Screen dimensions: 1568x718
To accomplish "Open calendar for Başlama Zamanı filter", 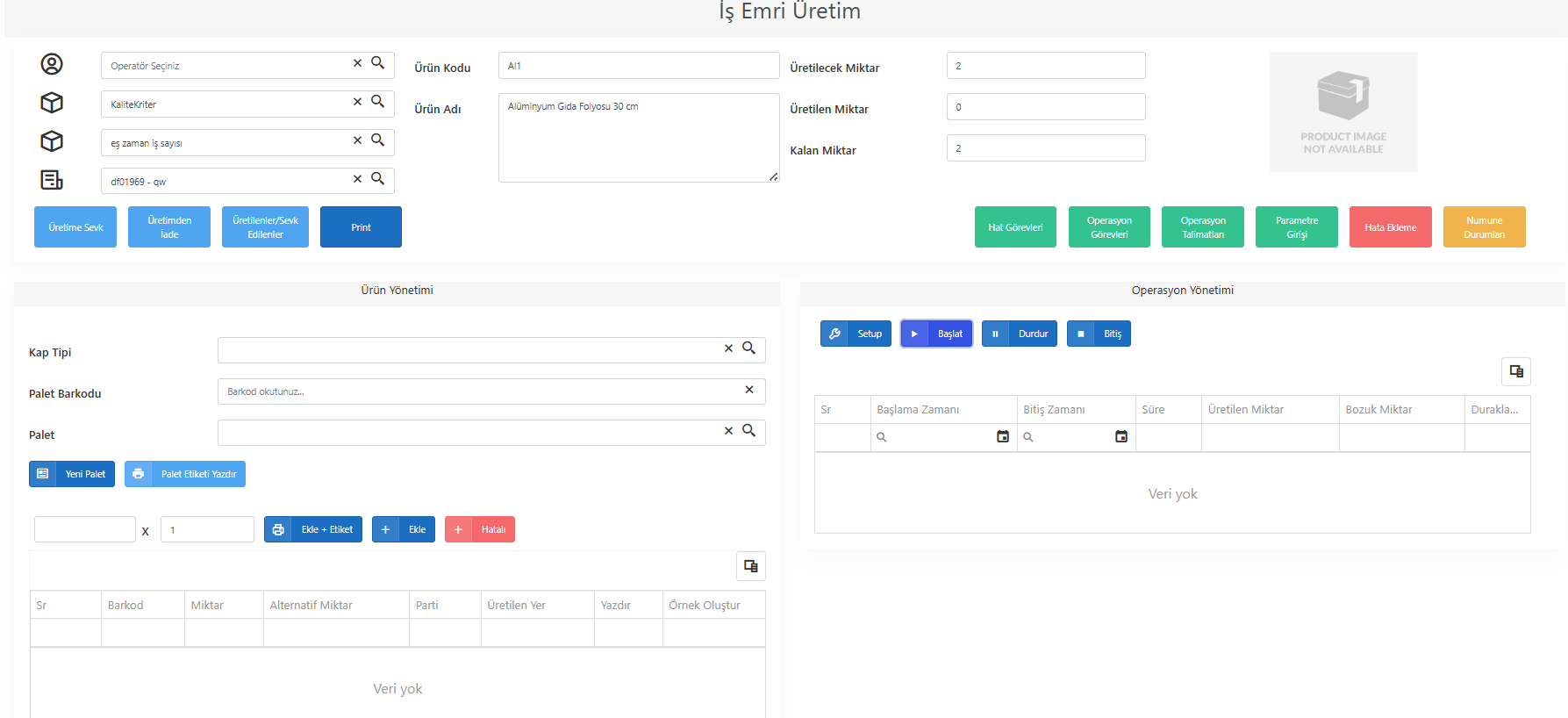I will click(1003, 437).
